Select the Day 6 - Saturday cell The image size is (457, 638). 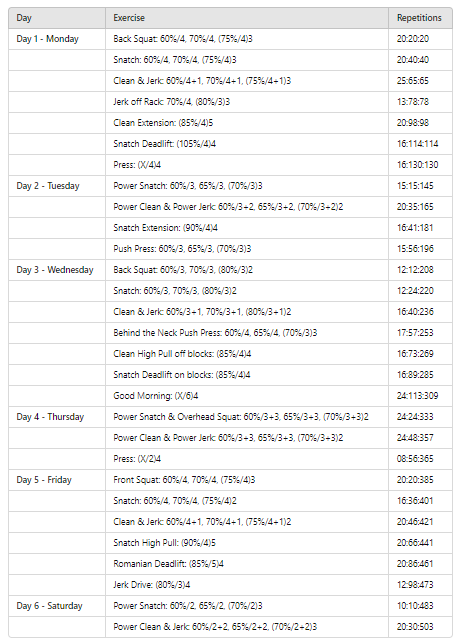[57, 606]
